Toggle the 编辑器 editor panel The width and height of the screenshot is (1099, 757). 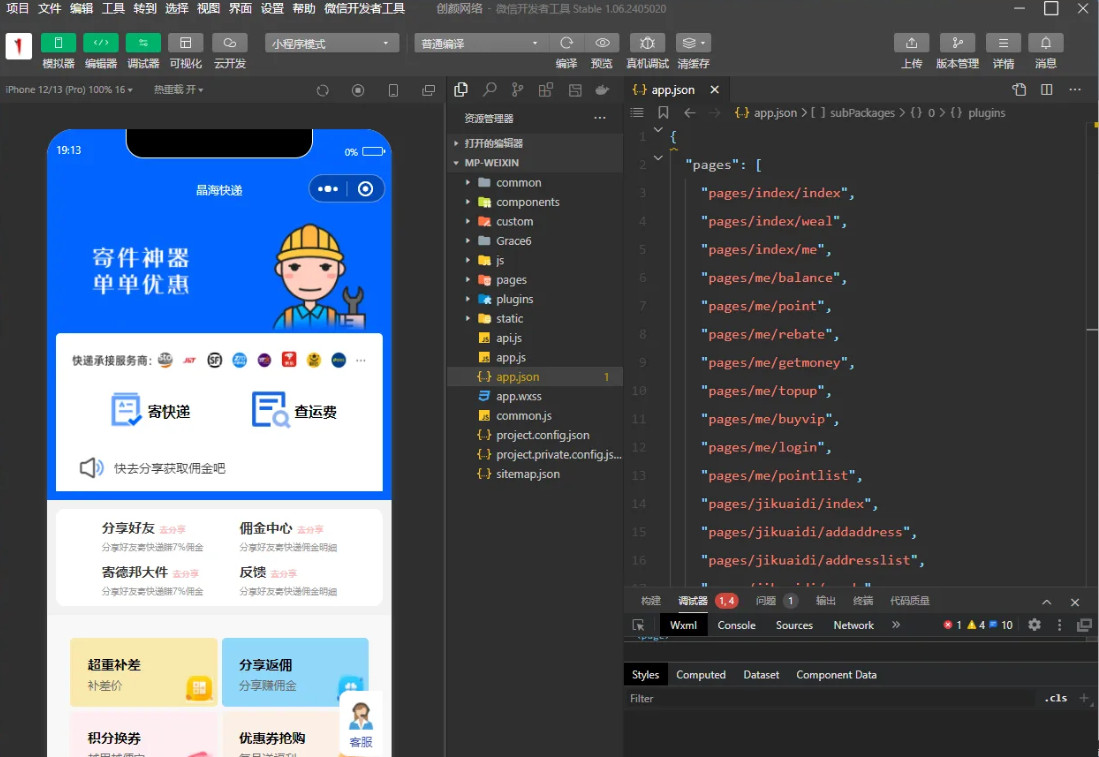[x=100, y=43]
